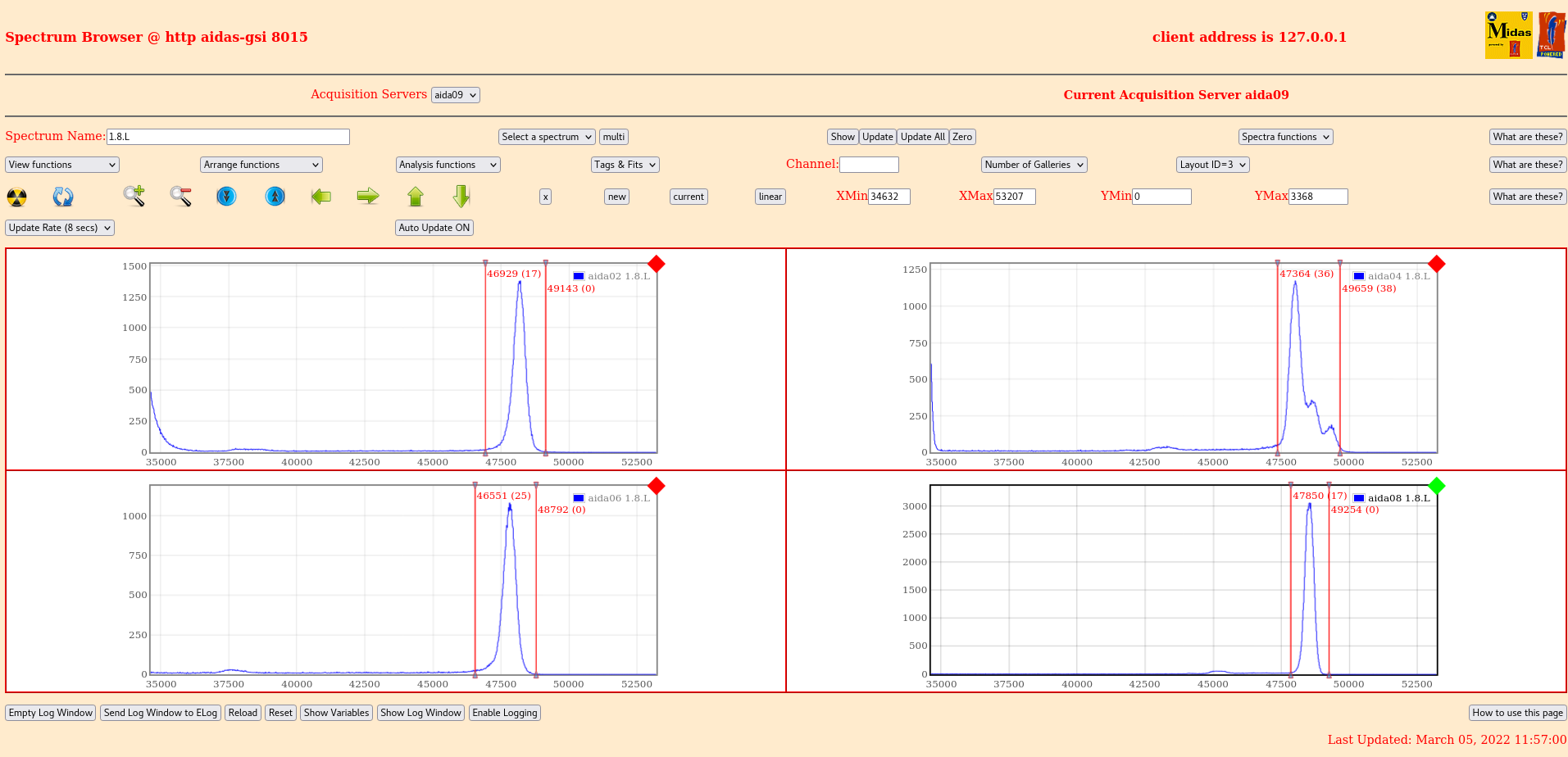Click the Update All button
Image resolution: width=1568 pixels, height=757 pixels.
923,137
